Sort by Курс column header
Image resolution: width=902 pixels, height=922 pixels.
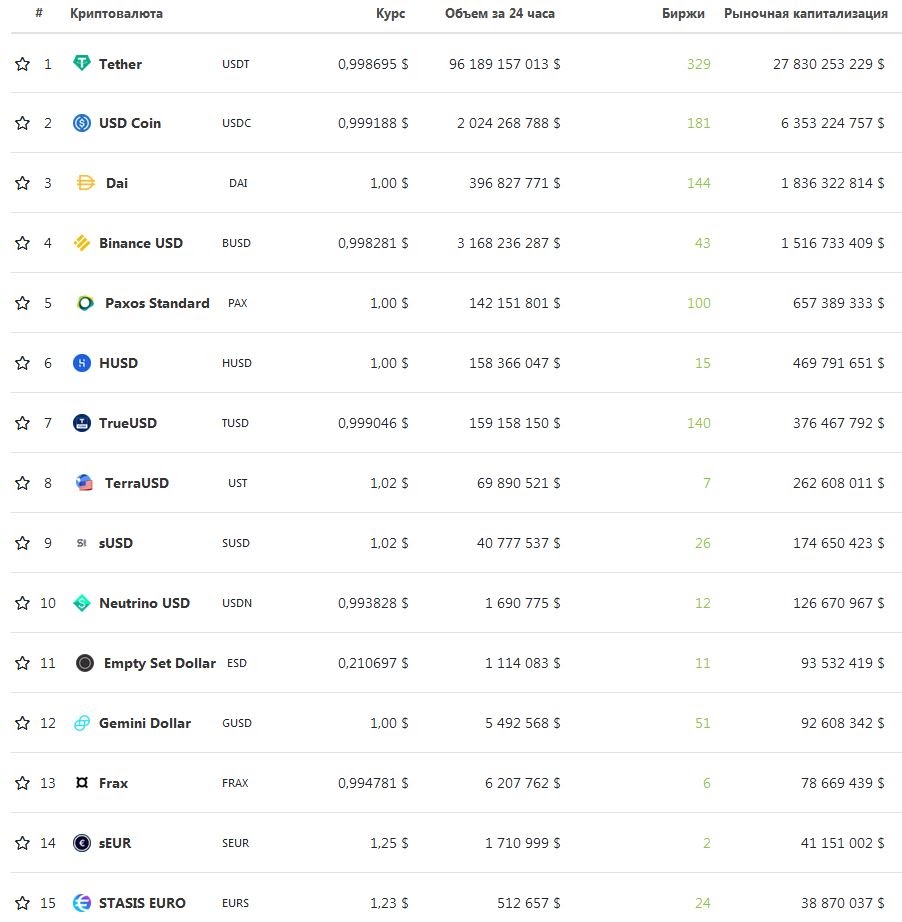(390, 14)
